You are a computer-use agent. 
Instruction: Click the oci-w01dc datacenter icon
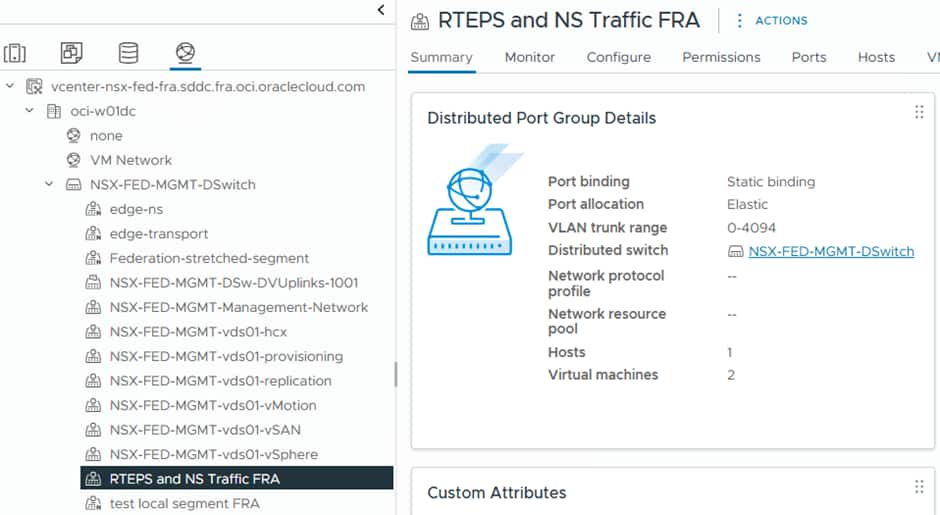click(54, 111)
